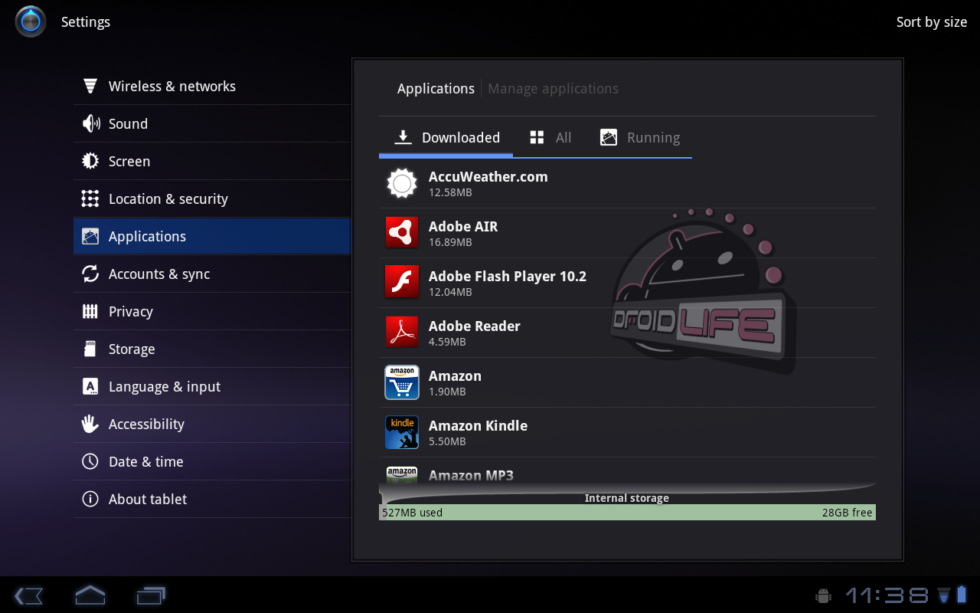Image resolution: width=980 pixels, height=613 pixels.
Task: Tap the 11:38 clock in status bar
Action: 887,596
